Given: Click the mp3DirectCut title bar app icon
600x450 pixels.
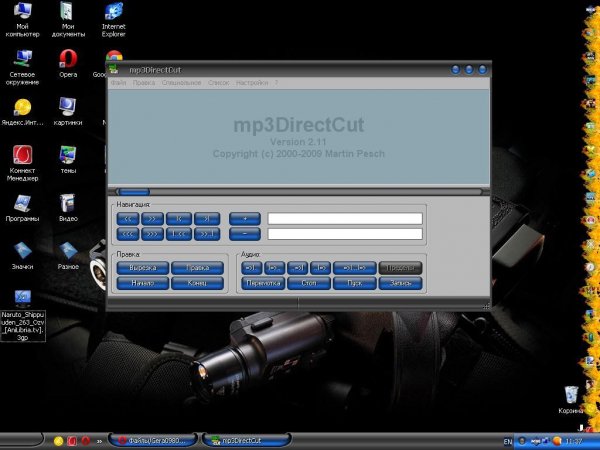Looking at the screenshot, I should (x=113, y=70).
